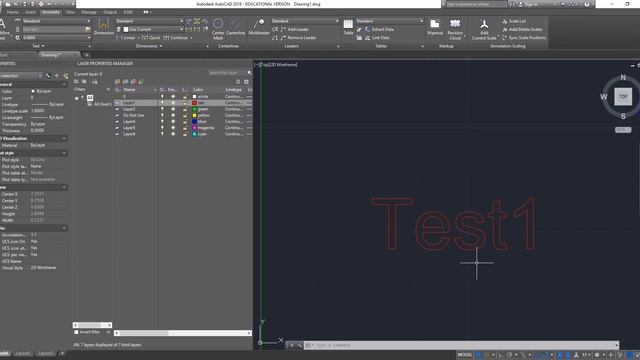Screen dimensions: 640x360
Task: Toggle On state of layer 0
Action: (x=162, y=97)
